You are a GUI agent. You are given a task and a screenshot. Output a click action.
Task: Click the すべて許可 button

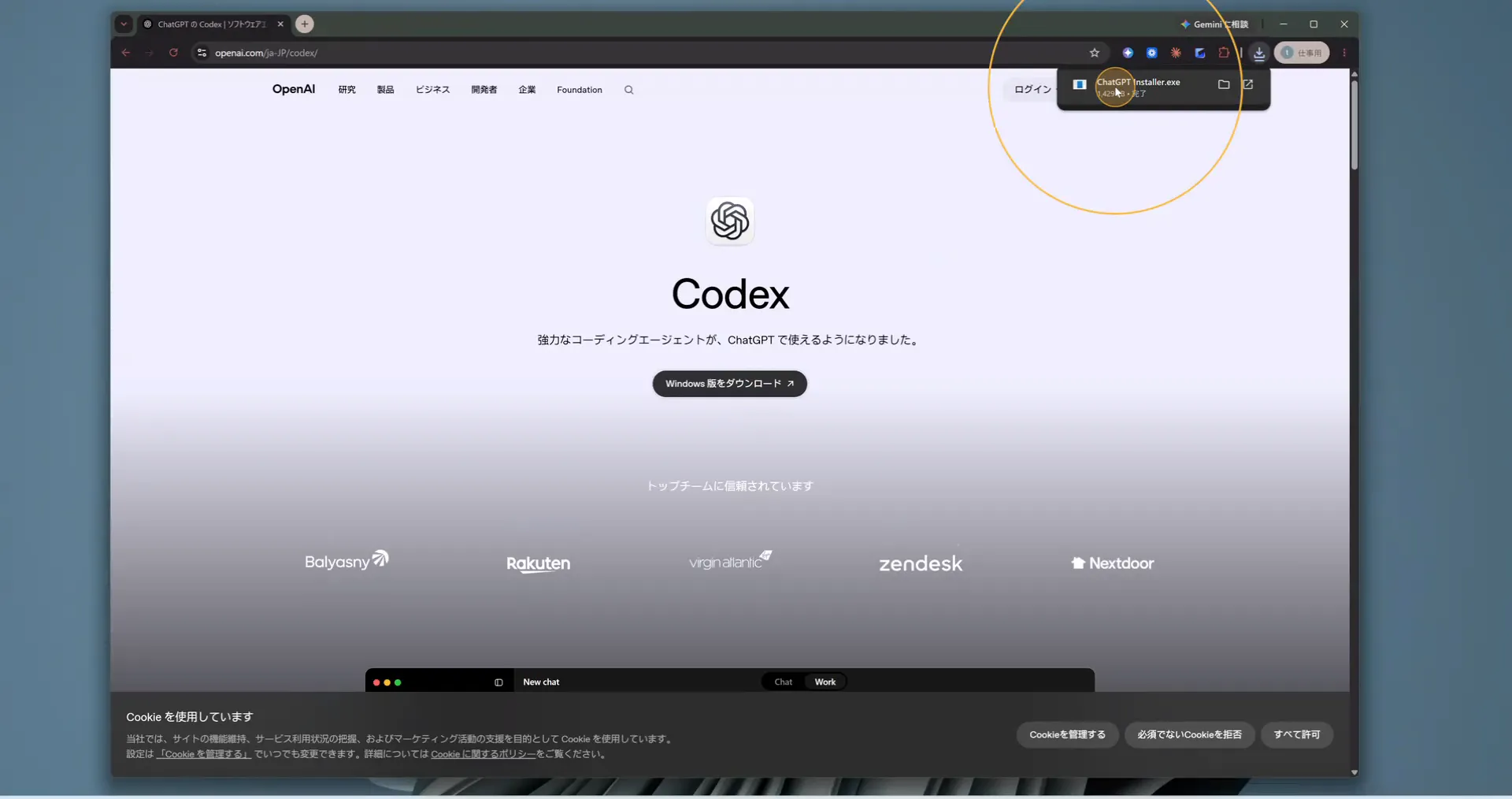pyautogui.click(x=1296, y=734)
